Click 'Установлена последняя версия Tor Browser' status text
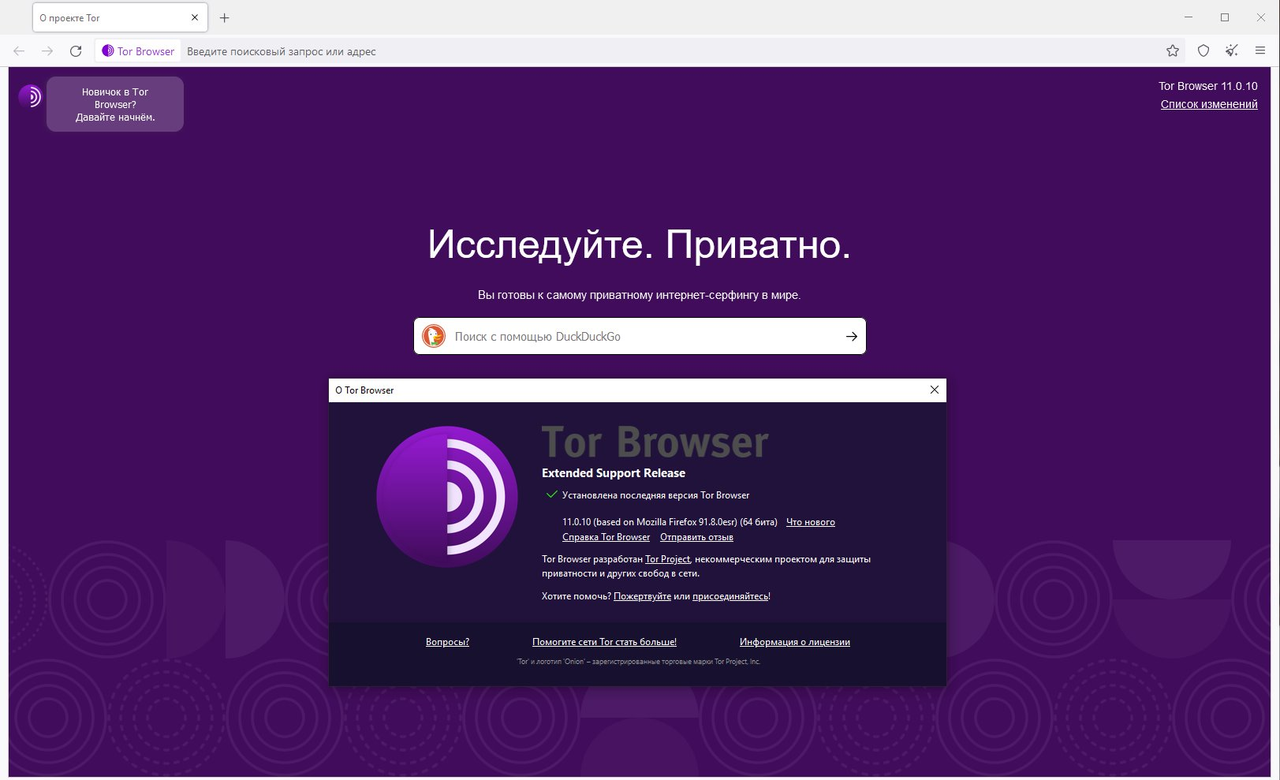This screenshot has width=1280, height=780. (655, 495)
